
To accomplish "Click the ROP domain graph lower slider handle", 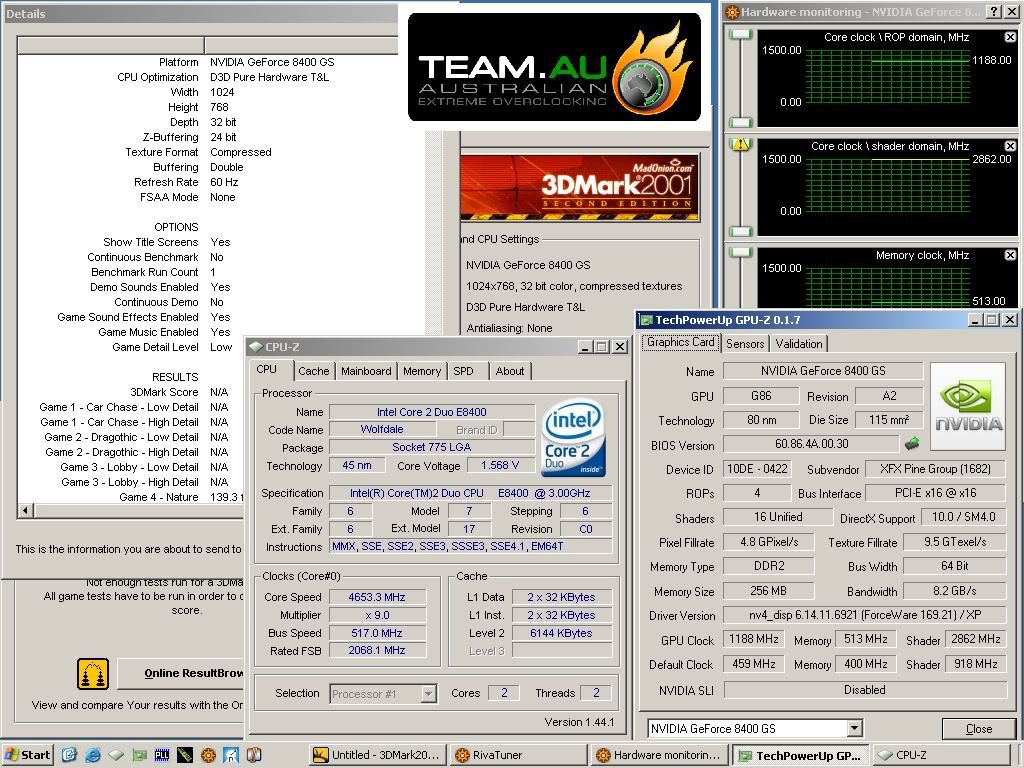I will click(741, 122).
